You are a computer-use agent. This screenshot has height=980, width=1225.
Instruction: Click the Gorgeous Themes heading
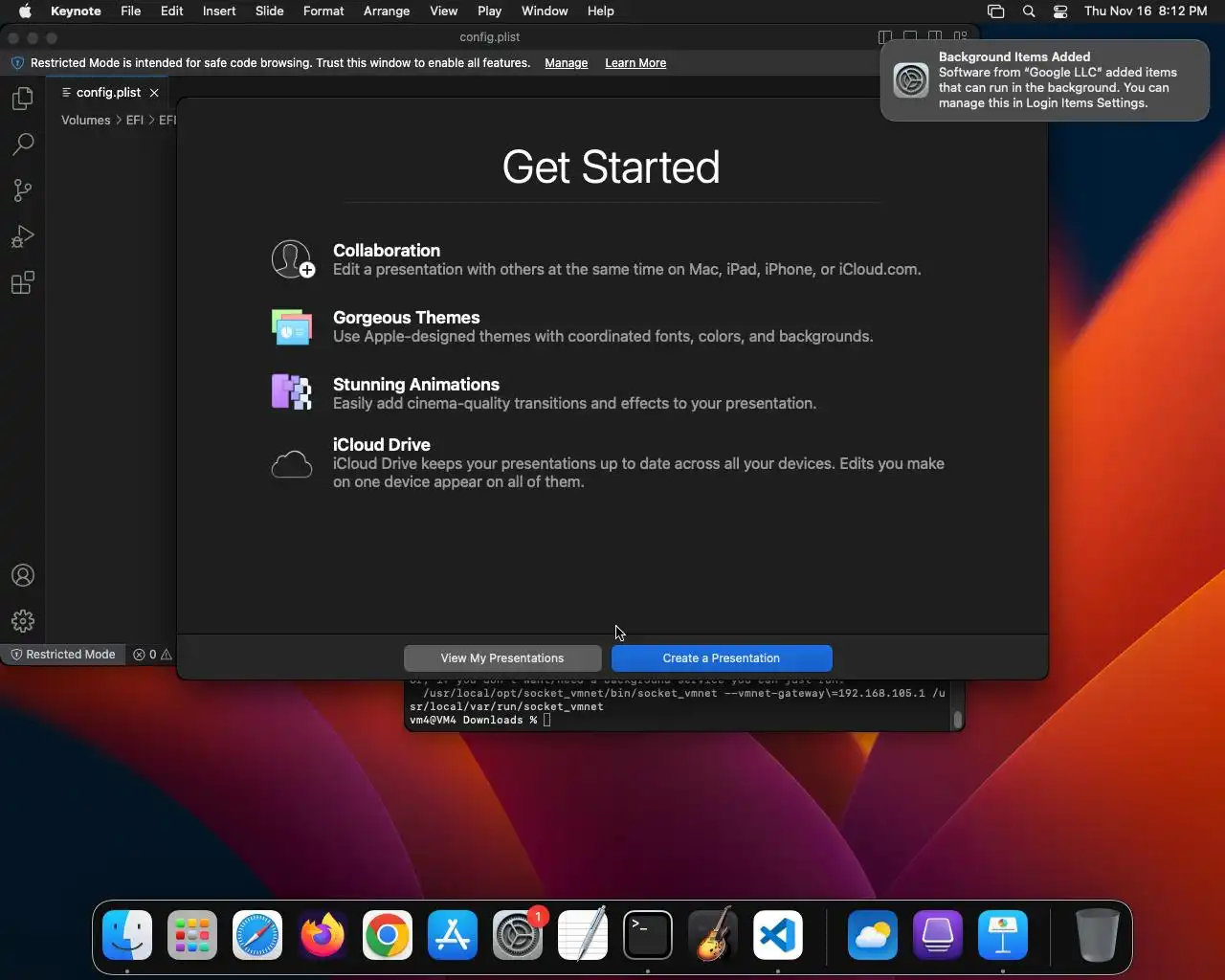407,318
